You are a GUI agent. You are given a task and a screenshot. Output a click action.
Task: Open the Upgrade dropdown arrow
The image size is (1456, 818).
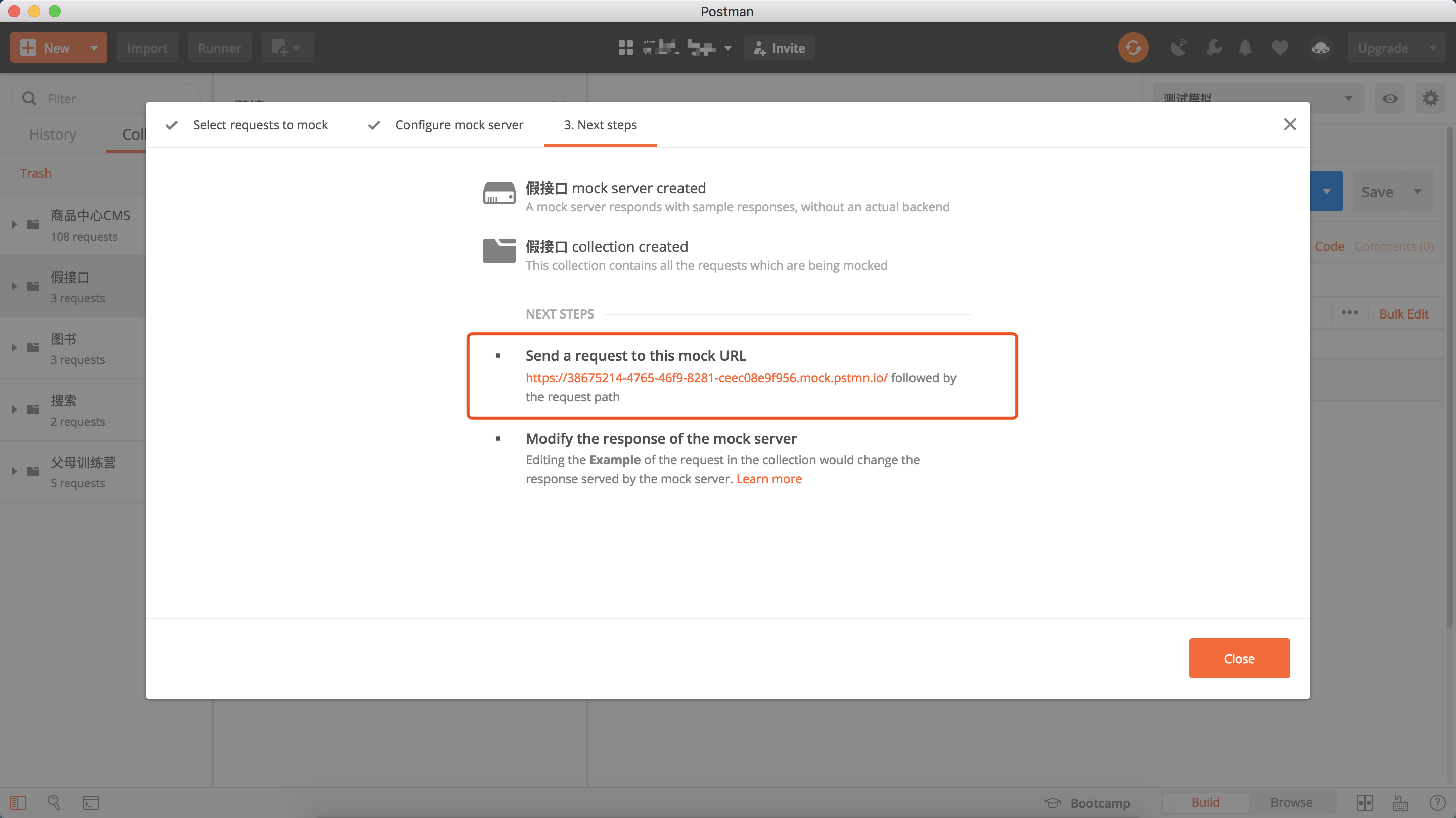(1432, 48)
